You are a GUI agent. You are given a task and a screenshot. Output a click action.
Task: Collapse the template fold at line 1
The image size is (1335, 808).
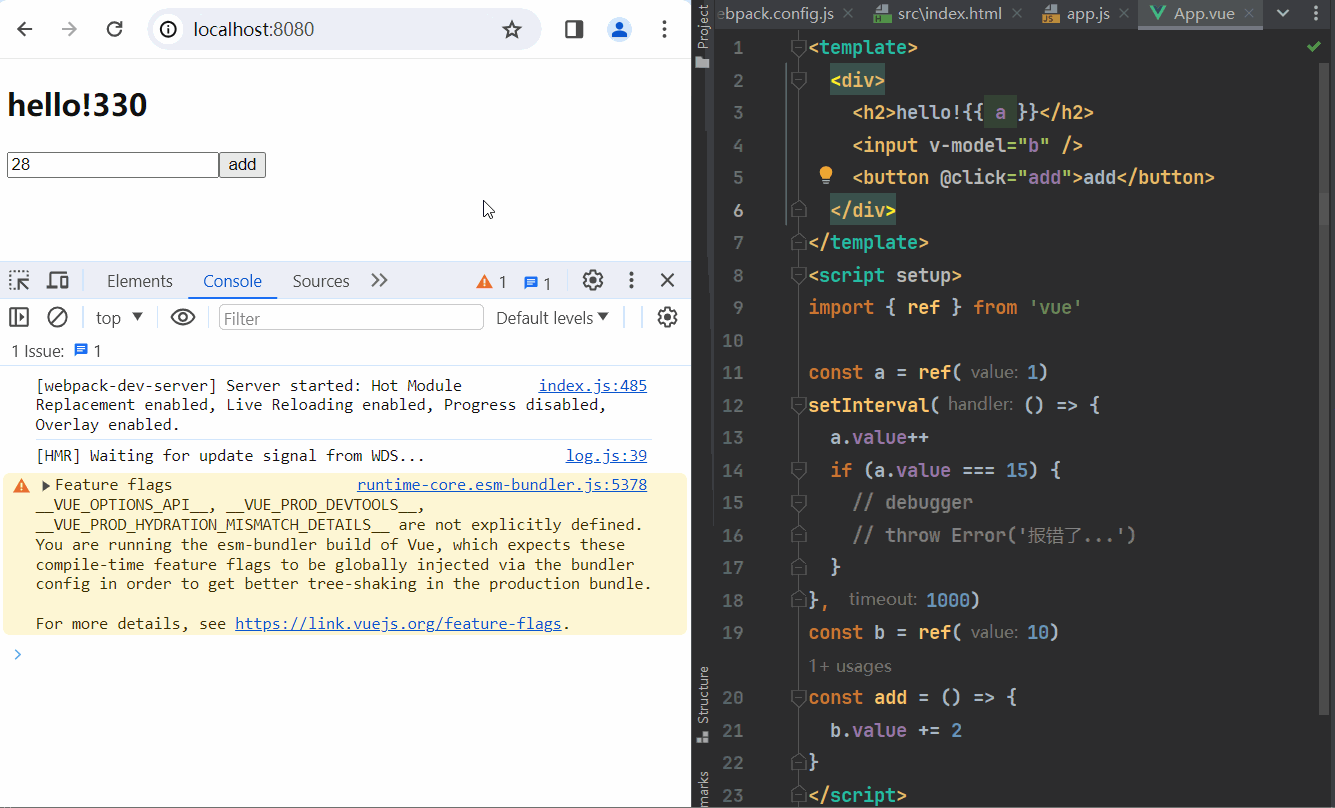tap(798, 47)
